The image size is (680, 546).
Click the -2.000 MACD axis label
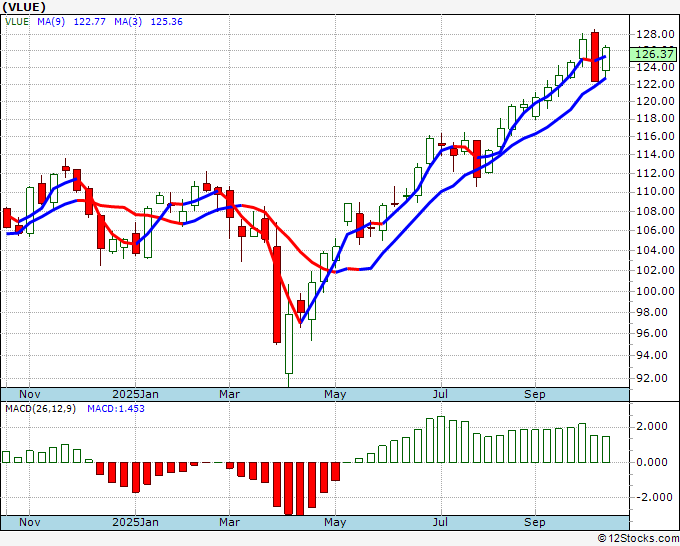tap(653, 497)
